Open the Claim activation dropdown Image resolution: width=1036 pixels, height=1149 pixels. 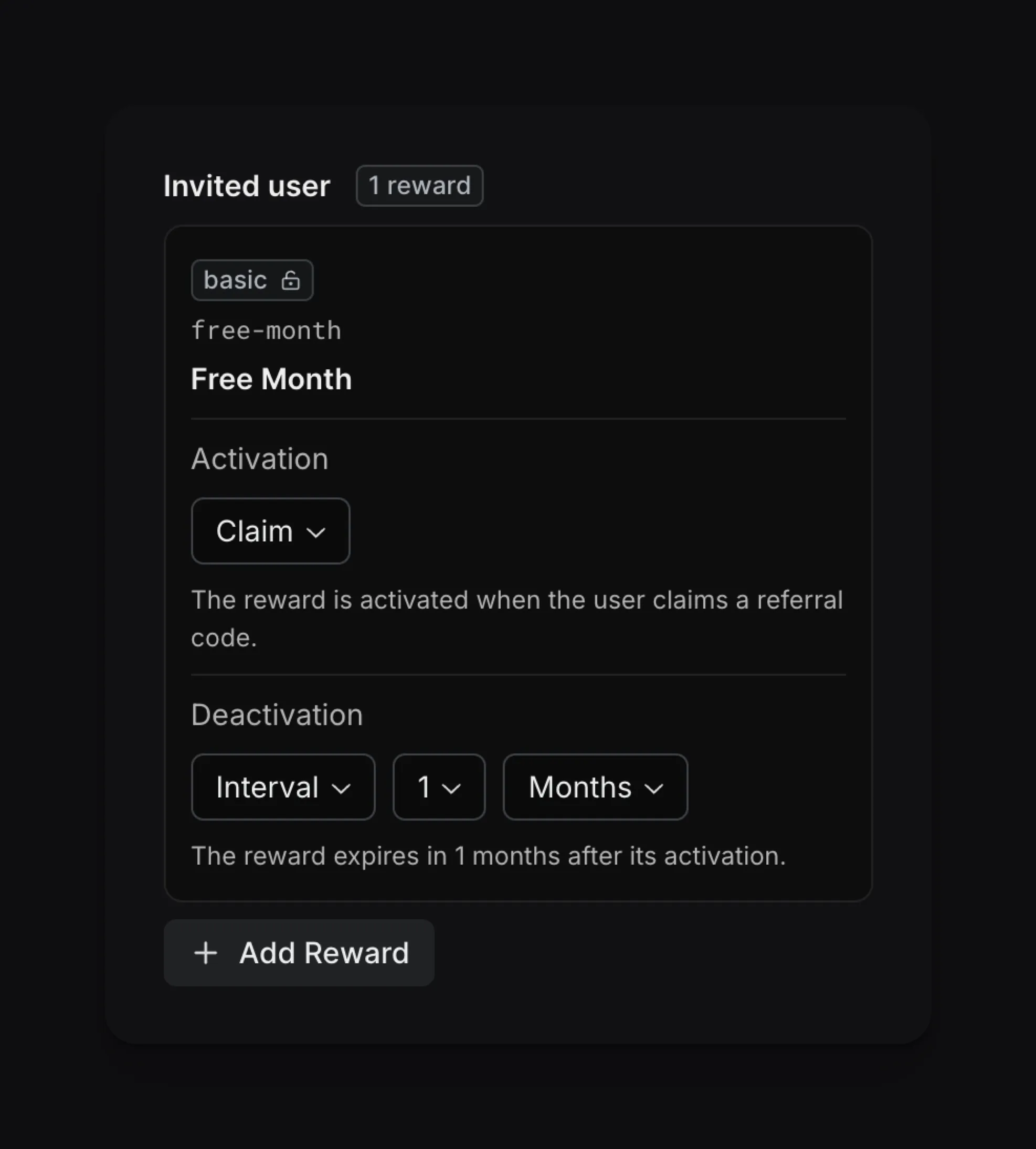270,531
